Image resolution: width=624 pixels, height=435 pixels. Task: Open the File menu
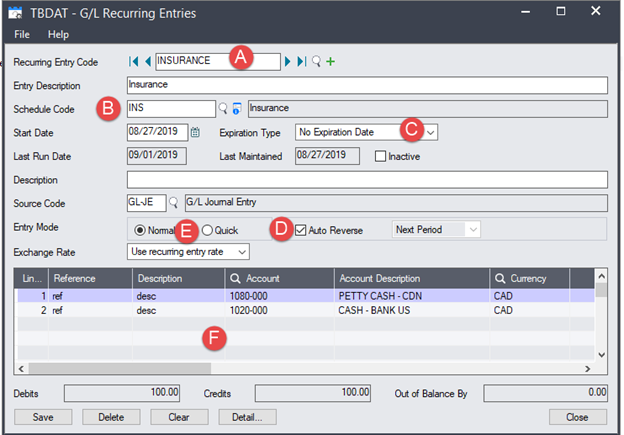pos(21,35)
